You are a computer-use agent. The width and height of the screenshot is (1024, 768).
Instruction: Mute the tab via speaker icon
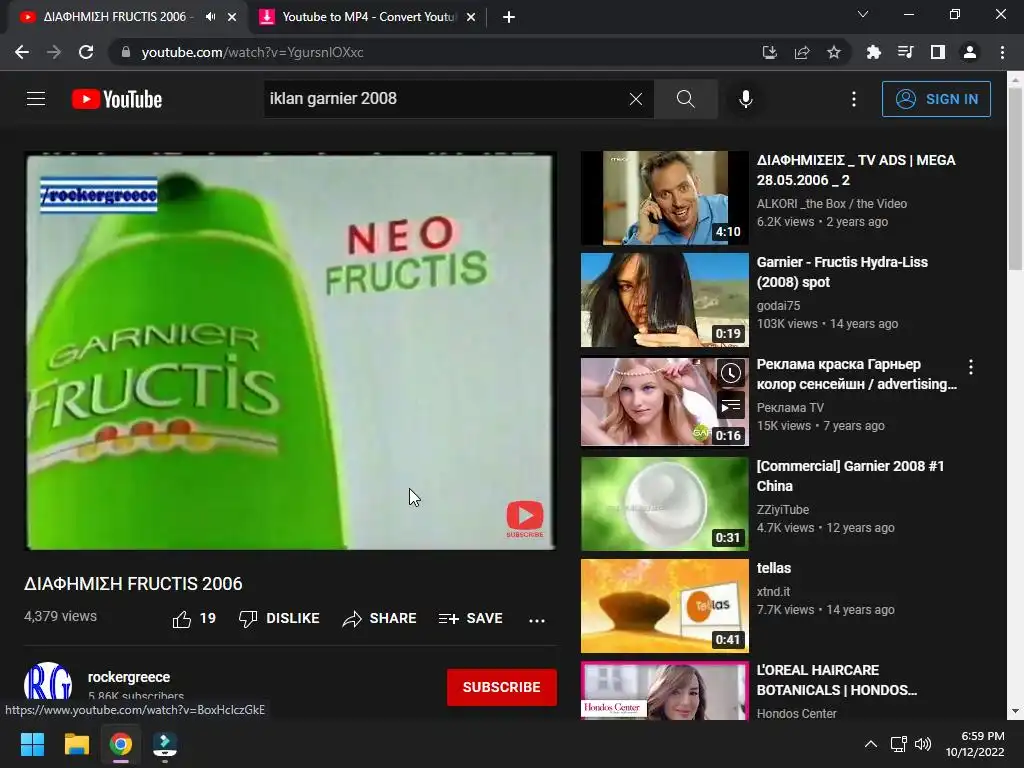tap(210, 17)
